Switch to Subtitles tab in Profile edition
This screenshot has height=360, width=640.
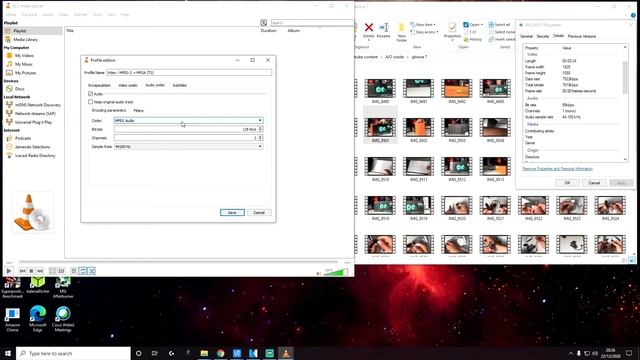(x=180, y=85)
